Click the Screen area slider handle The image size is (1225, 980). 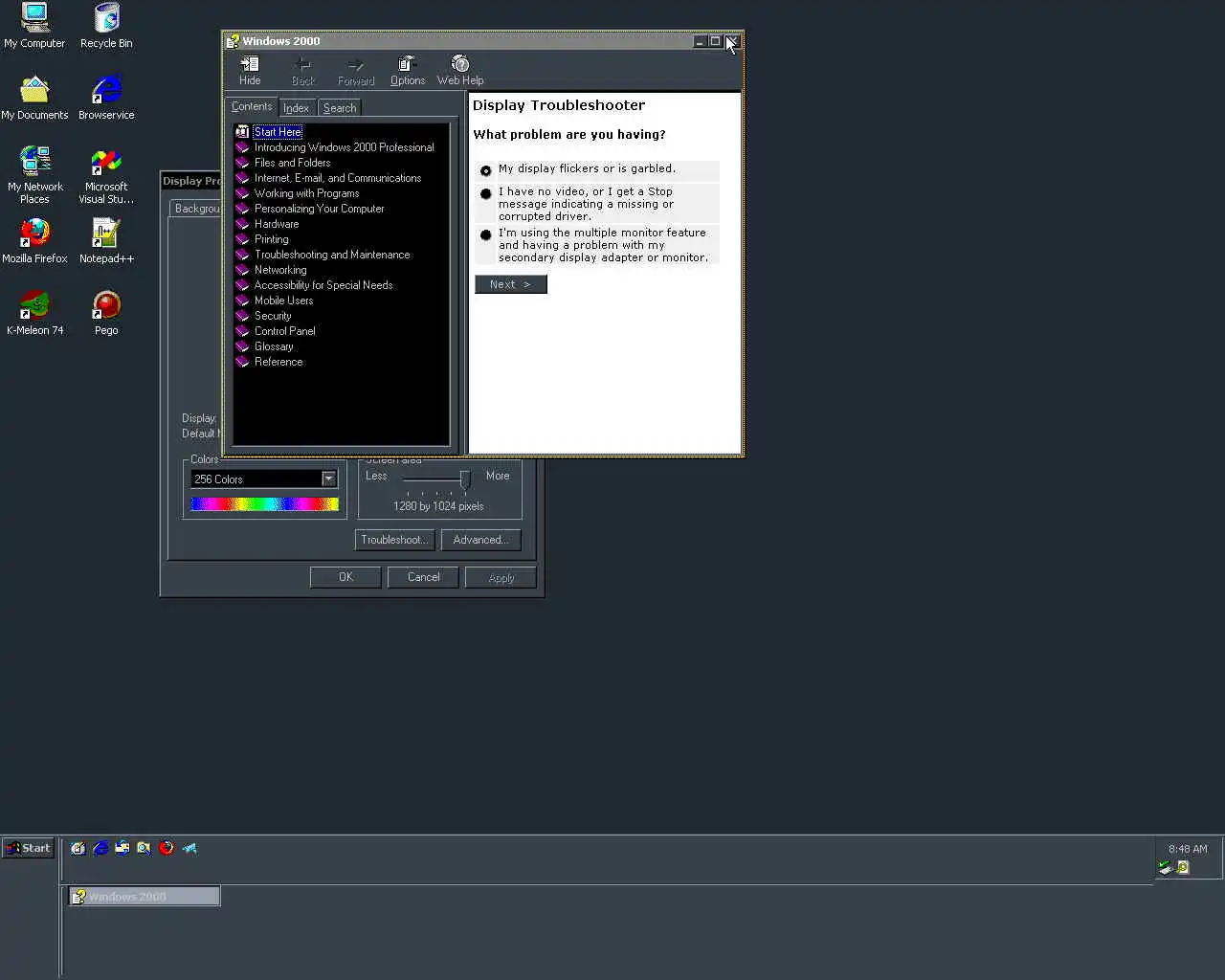(x=465, y=479)
